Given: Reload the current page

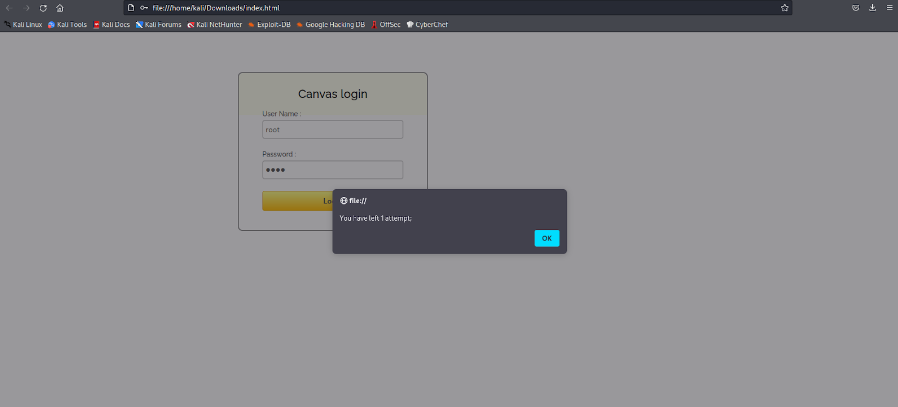Looking at the screenshot, I should (x=43, y=7).
